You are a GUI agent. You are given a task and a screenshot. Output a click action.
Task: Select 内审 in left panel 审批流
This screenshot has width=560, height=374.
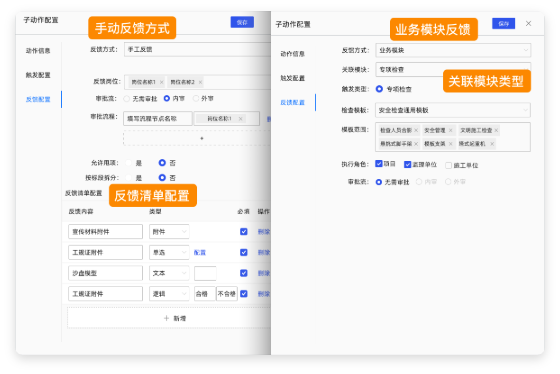(166, 98)
